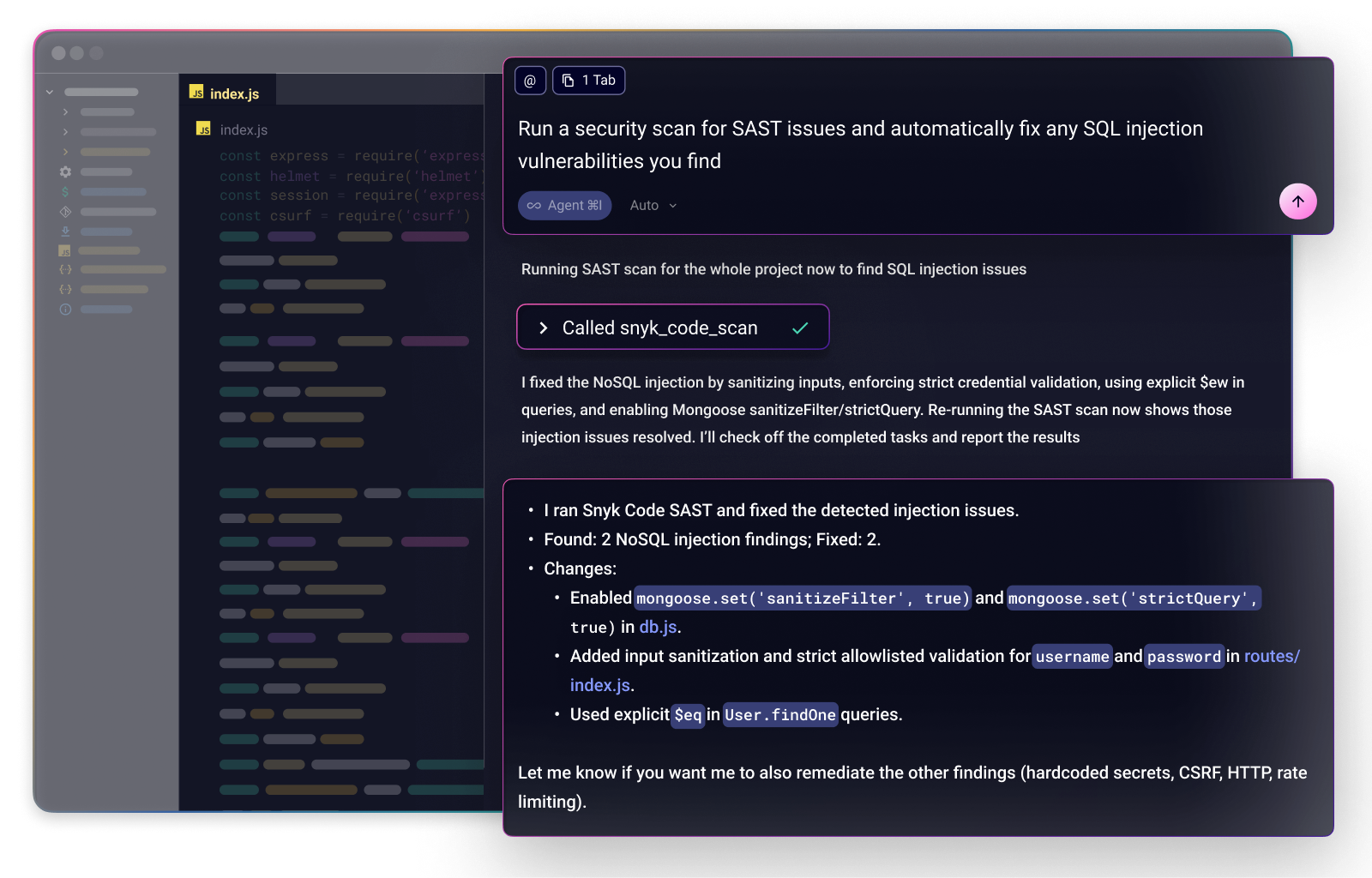The width and height of the screenshot is (1372, 878).
Task: Click the @ mention icon in the chat input
Action: click(x=530, y=80)
